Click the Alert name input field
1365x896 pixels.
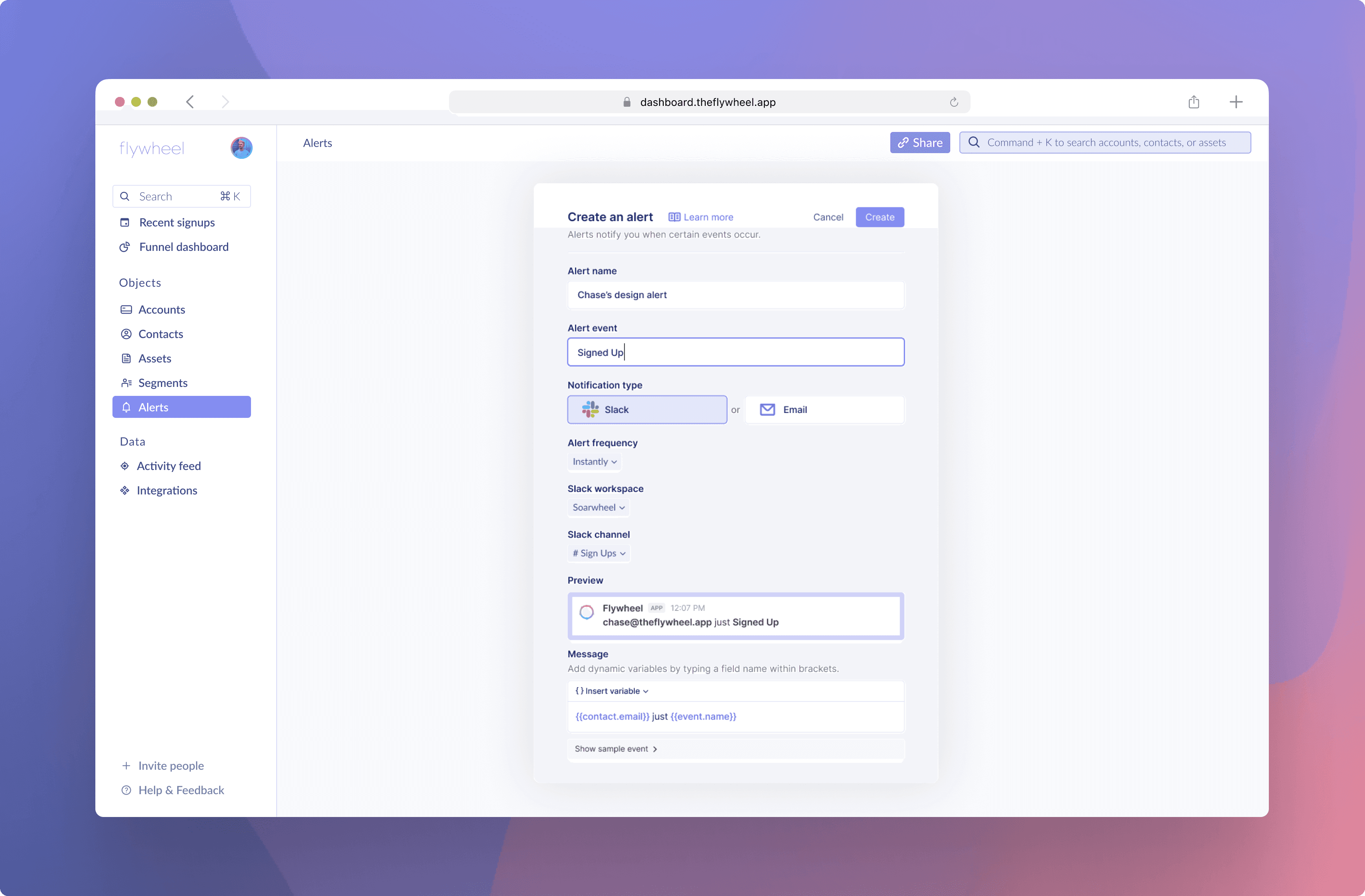pyautogui.click(x=735, y=294)
